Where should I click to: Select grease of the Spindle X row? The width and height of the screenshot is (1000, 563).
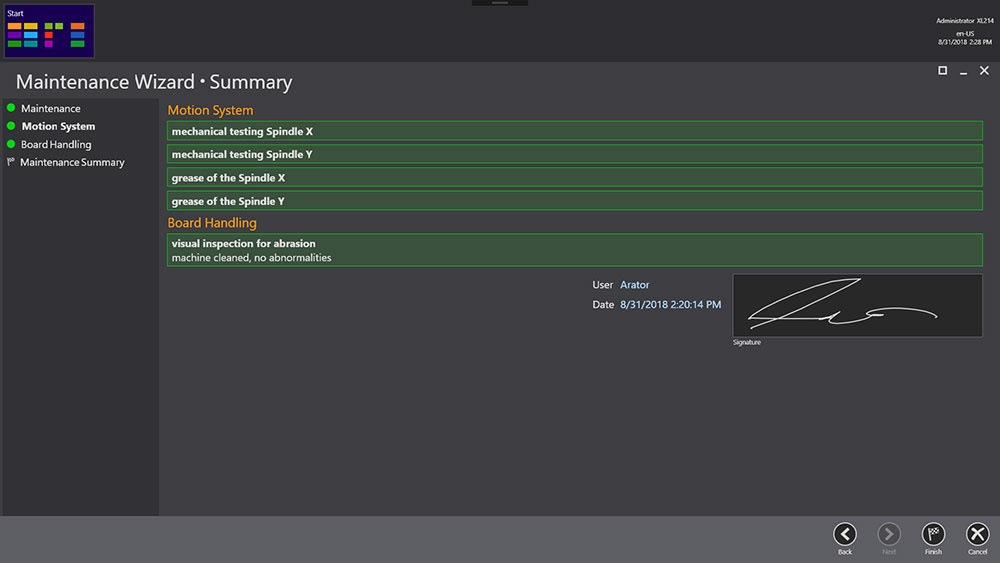click(x=574, y=178)
